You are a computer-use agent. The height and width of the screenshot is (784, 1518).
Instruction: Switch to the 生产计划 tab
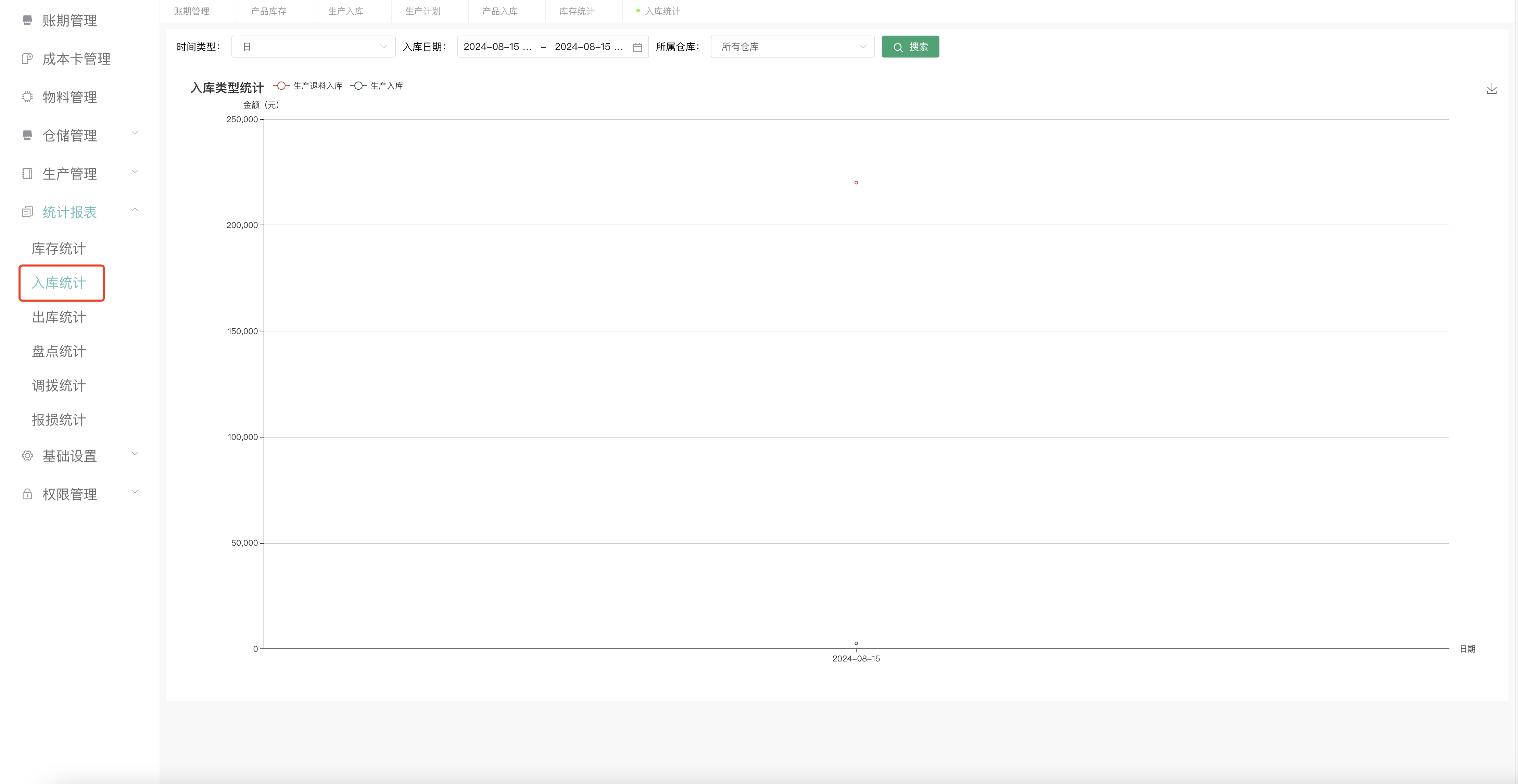pyautogui.click(x=422, y=11)
